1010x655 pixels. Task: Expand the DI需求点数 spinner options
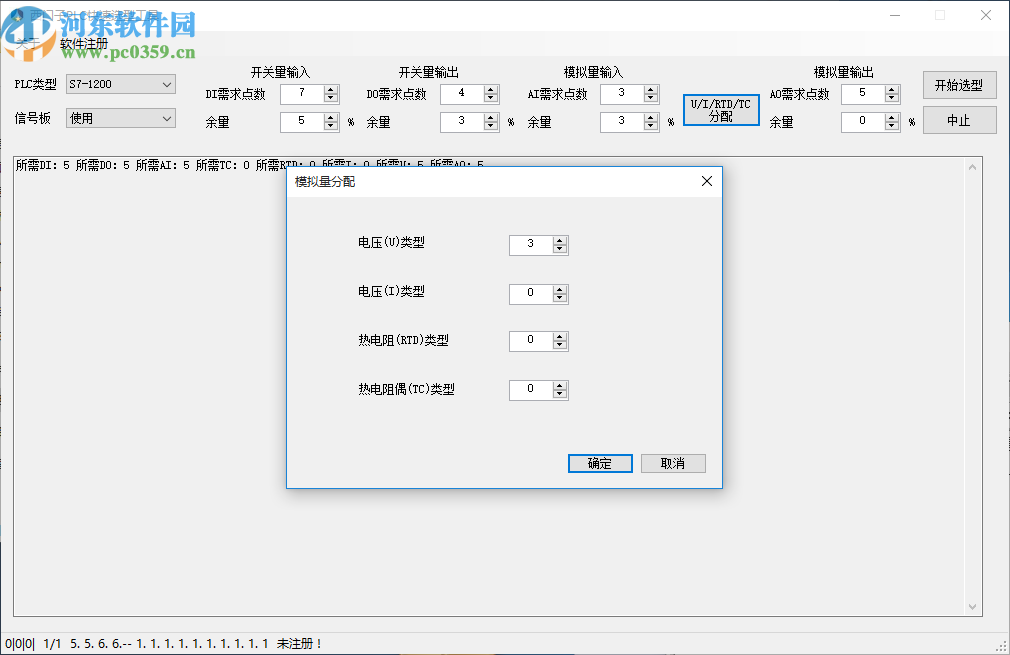point(330,89)
